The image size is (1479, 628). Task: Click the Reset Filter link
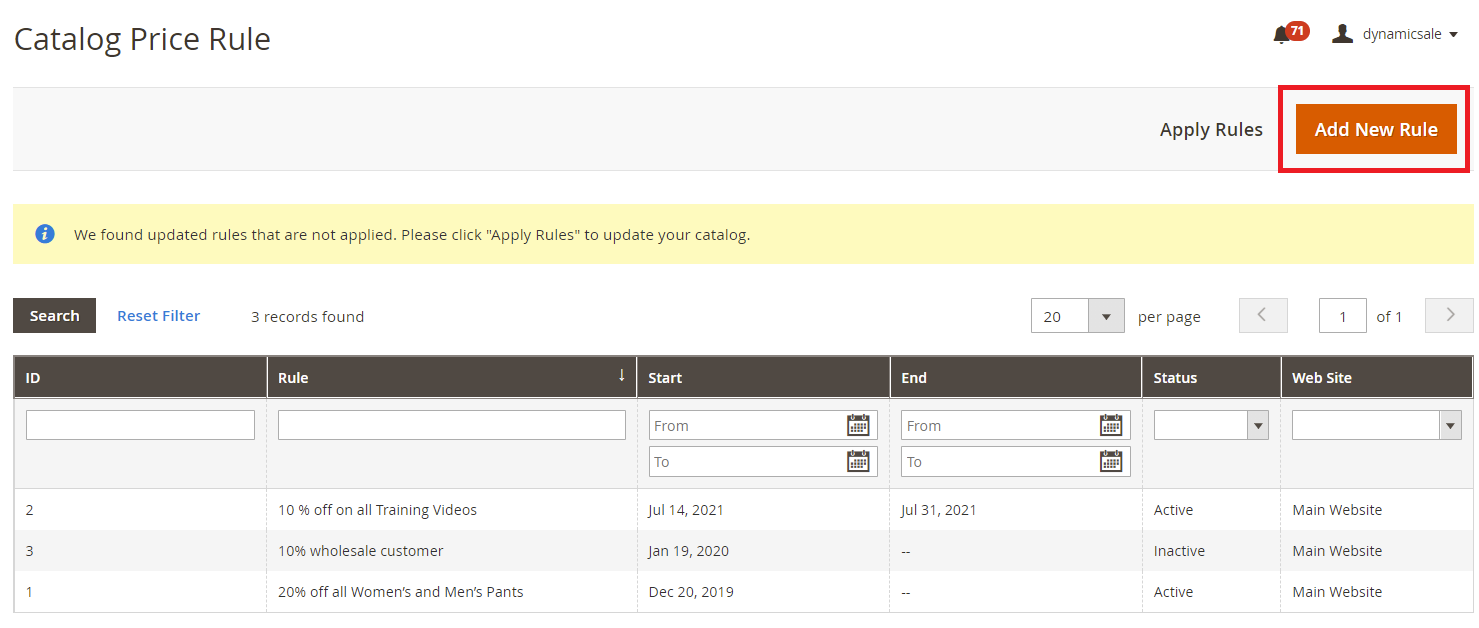tap(158, 316)
